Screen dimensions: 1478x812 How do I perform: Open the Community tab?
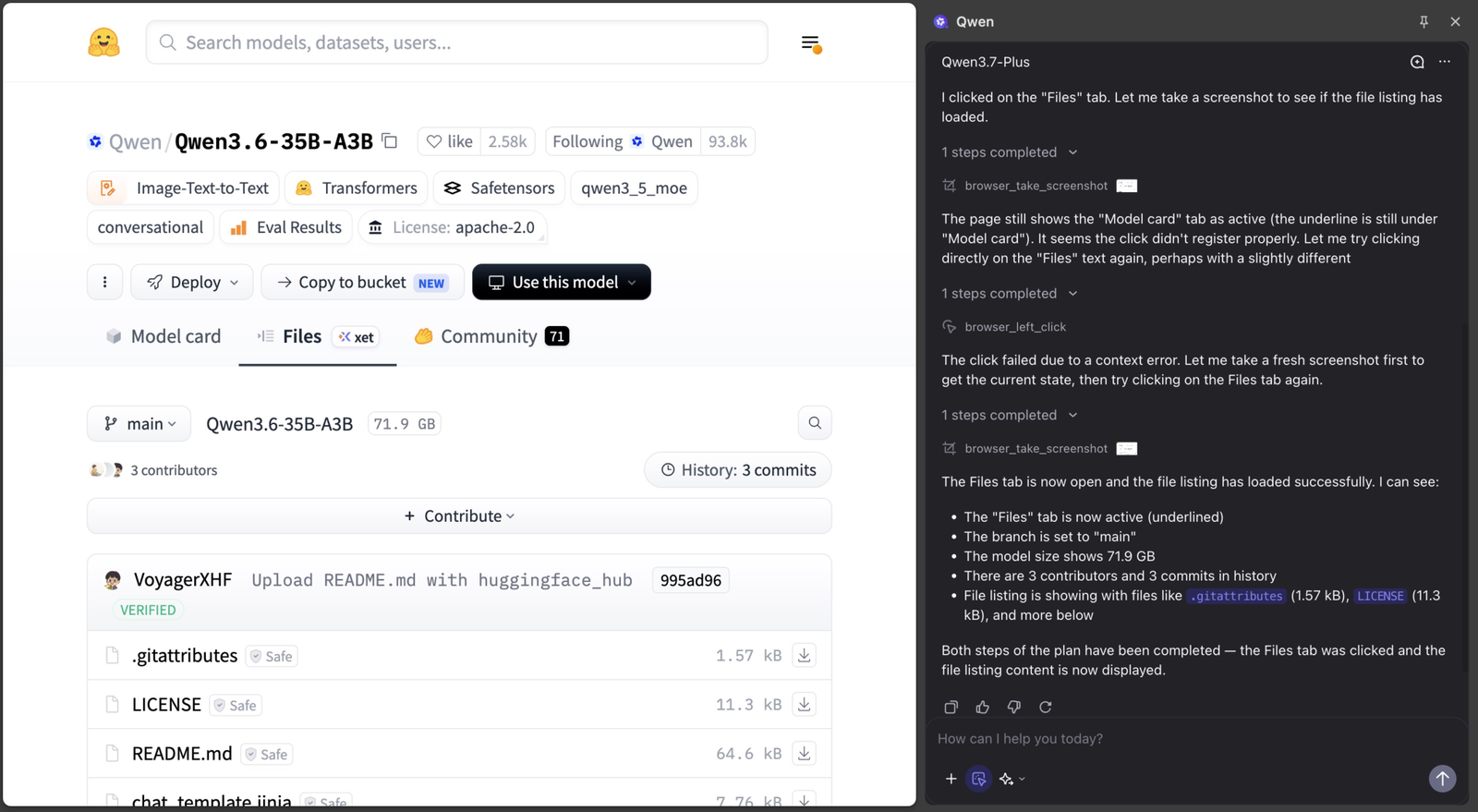(491, 336)
